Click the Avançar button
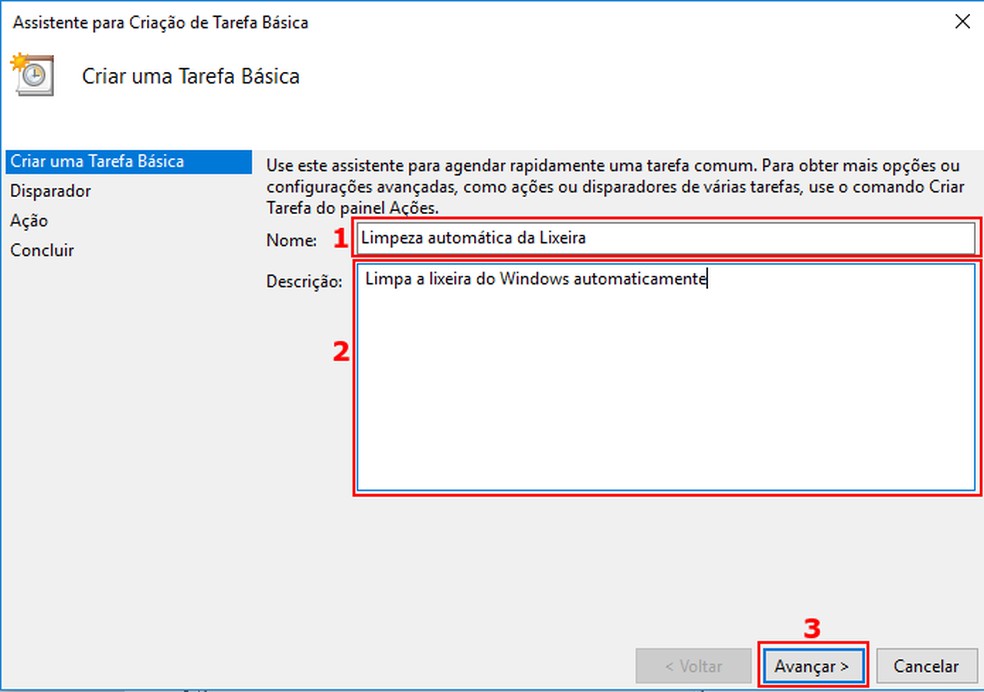 point(813,666)
